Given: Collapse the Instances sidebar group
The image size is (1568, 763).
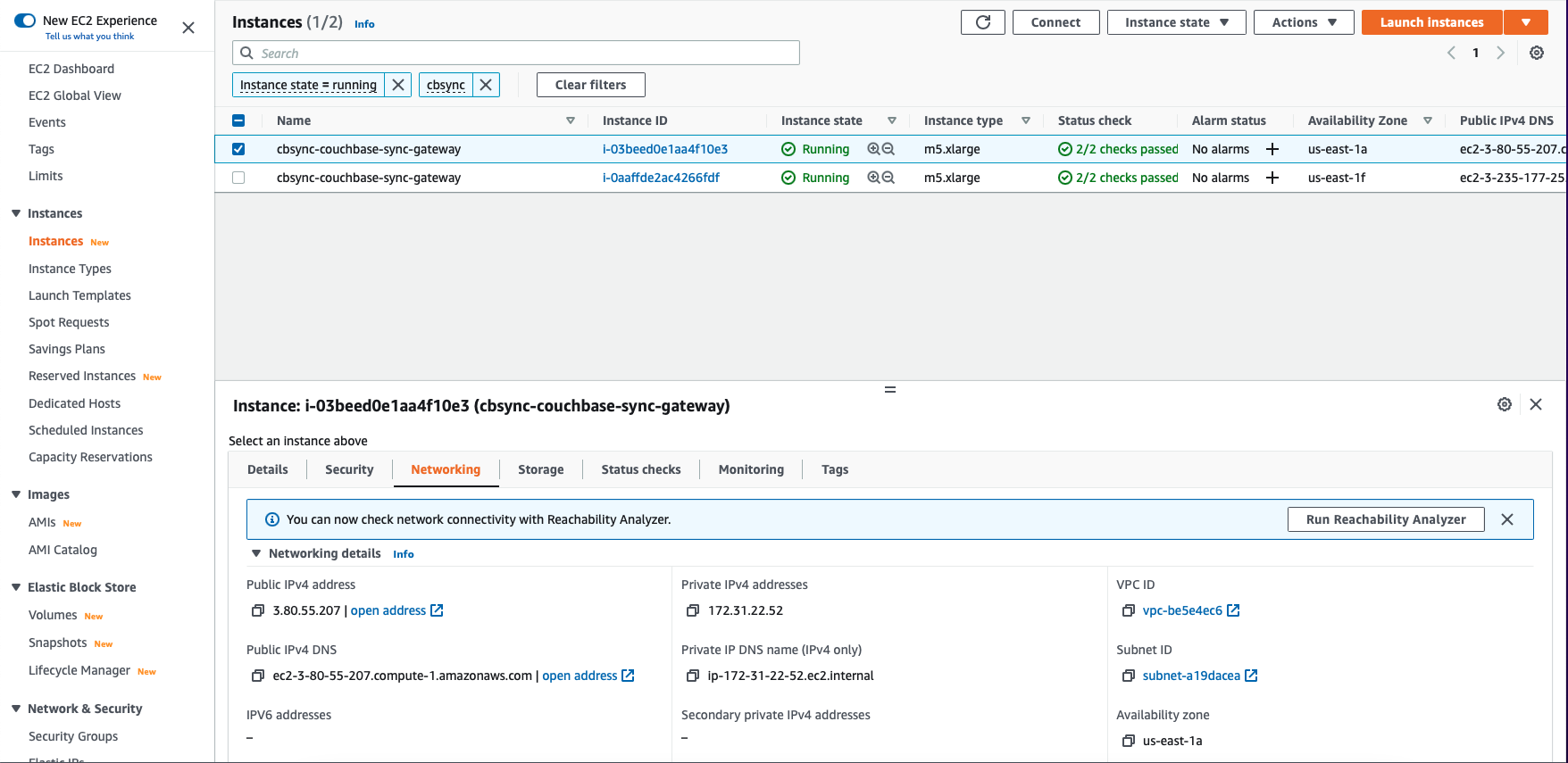Looking at the screenshot, I should click(16, 213).
